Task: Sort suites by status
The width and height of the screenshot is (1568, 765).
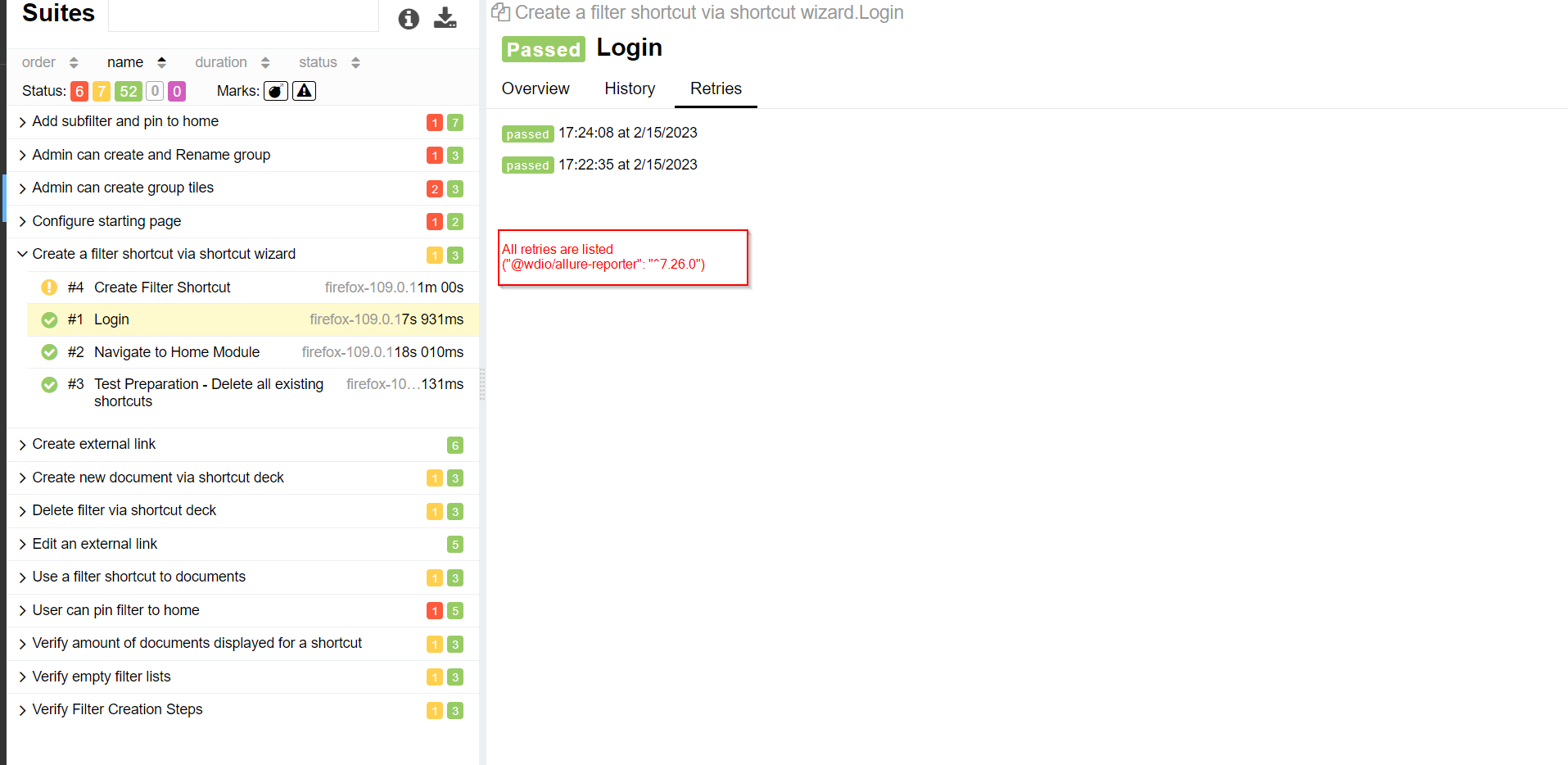Action: click(329, 62)
